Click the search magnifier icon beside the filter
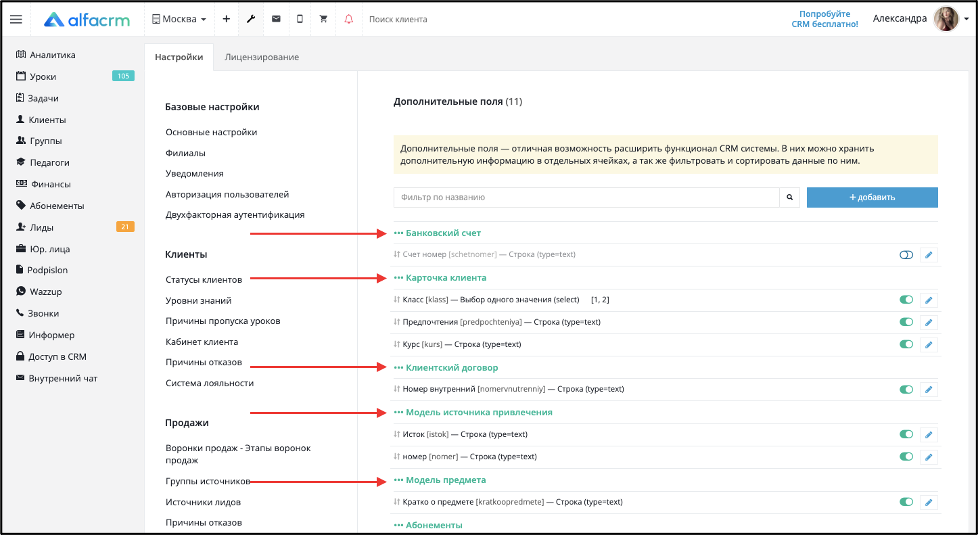The height and width of the screenshot is (535, 979). (789, 197)
